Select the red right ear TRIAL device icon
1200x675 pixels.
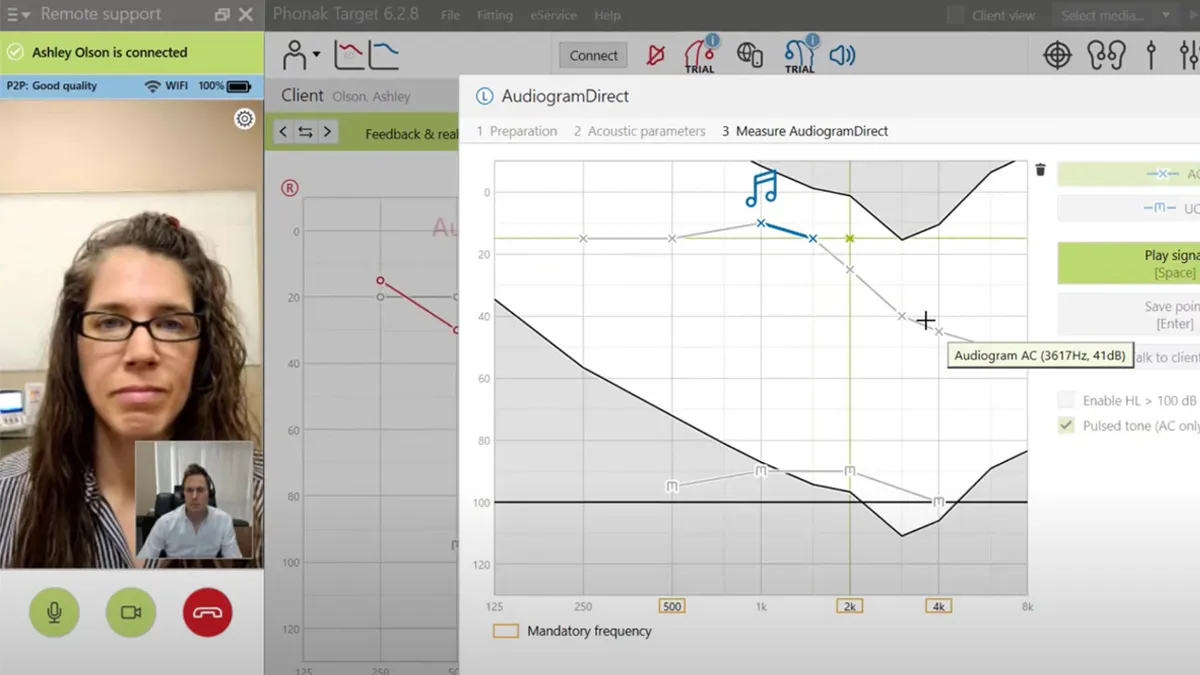pos(699,54)
